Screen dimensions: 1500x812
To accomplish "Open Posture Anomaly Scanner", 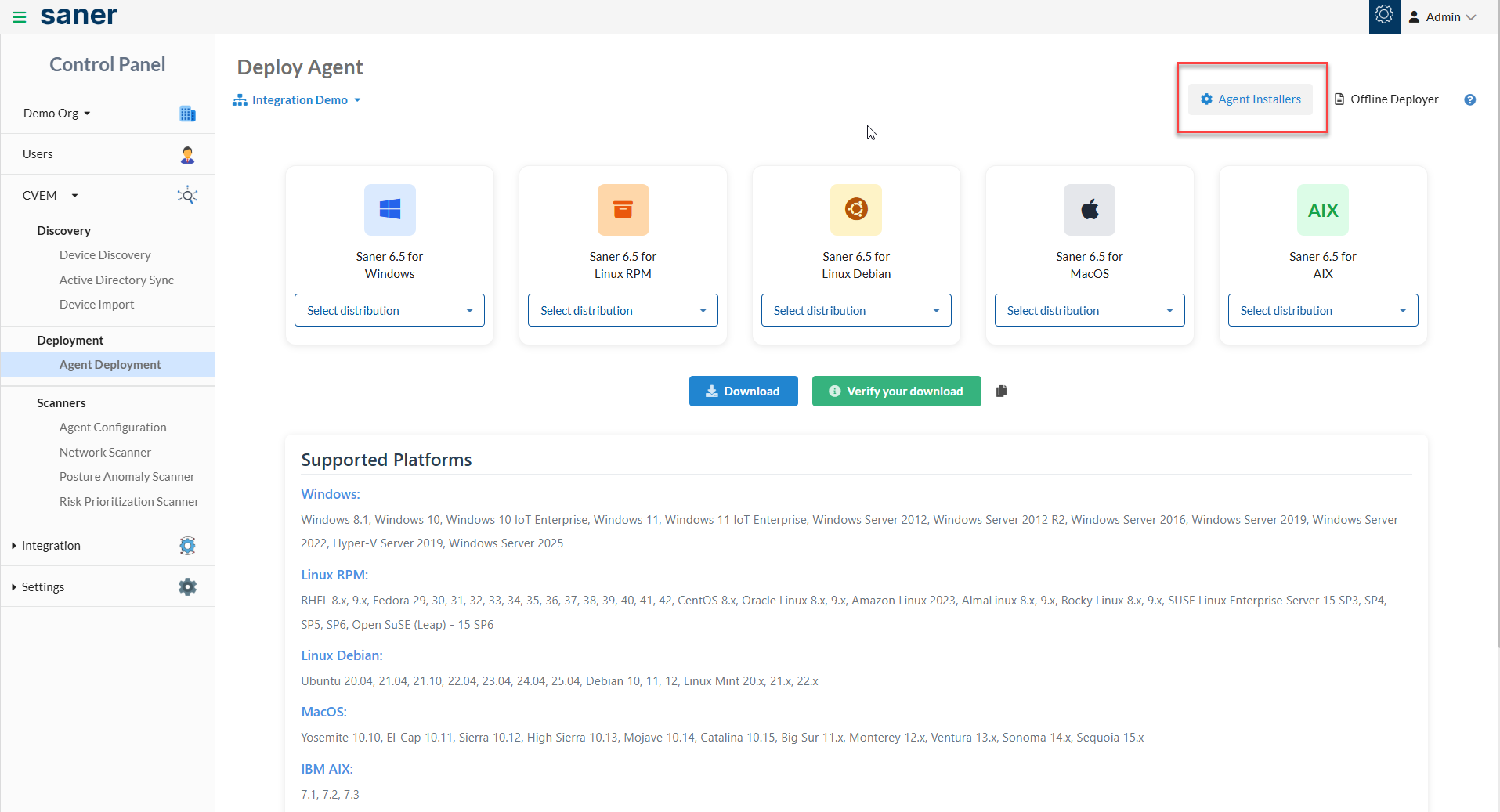I will tap(127, 476).
